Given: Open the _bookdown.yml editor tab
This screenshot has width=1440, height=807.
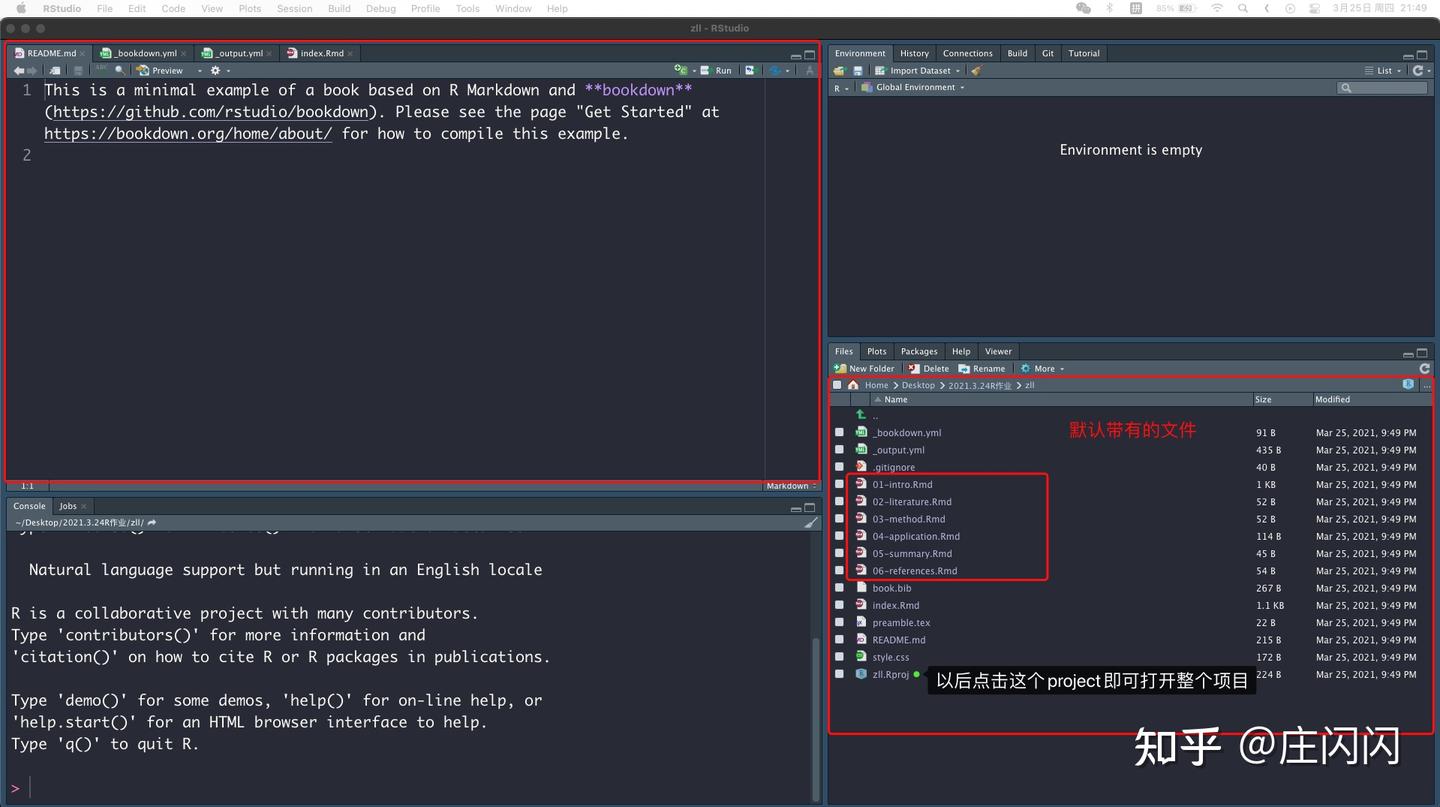Looking at the screenshot, I should point(145,53).
